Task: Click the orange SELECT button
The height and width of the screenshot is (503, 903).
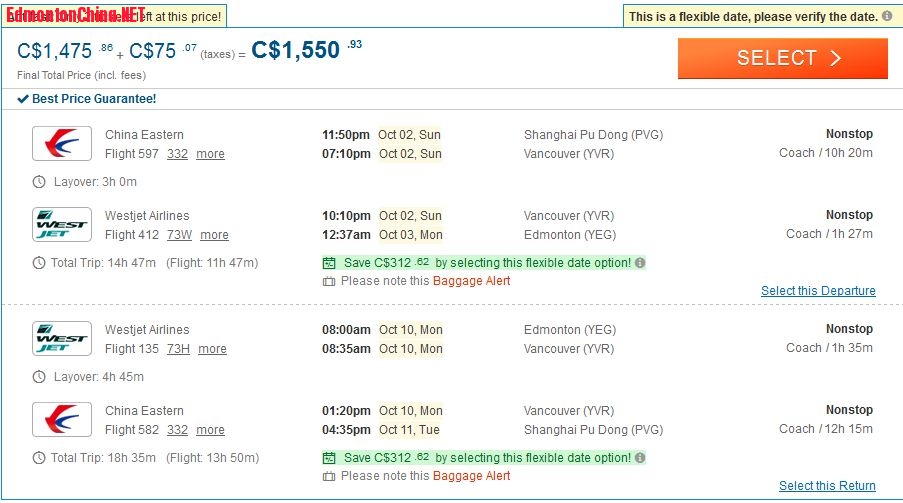Action: (x=783, y=58)
